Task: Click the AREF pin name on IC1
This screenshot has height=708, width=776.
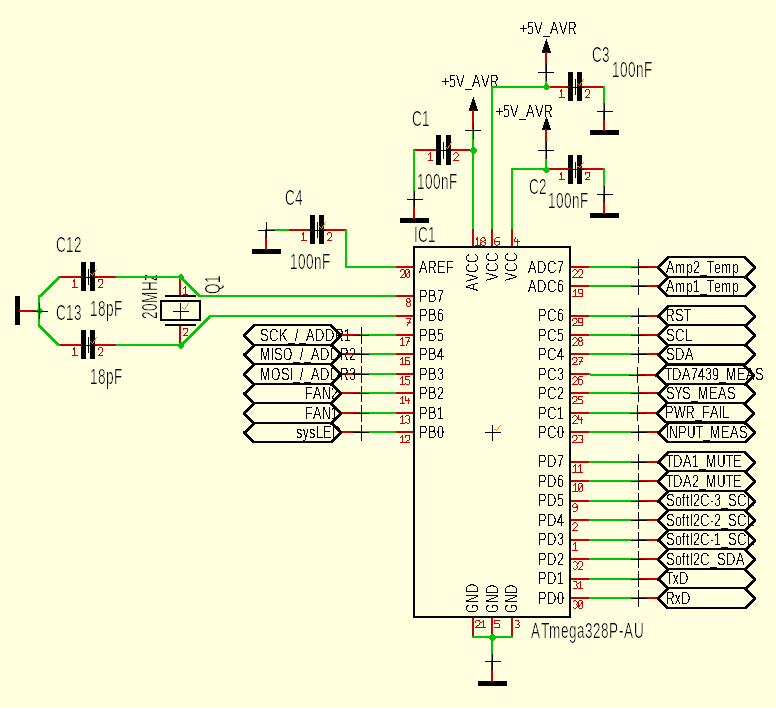Action: [436, 267]
